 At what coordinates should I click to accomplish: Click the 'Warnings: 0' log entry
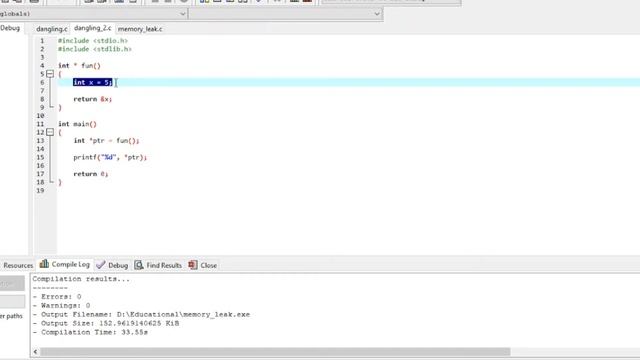tap(61, 306)
